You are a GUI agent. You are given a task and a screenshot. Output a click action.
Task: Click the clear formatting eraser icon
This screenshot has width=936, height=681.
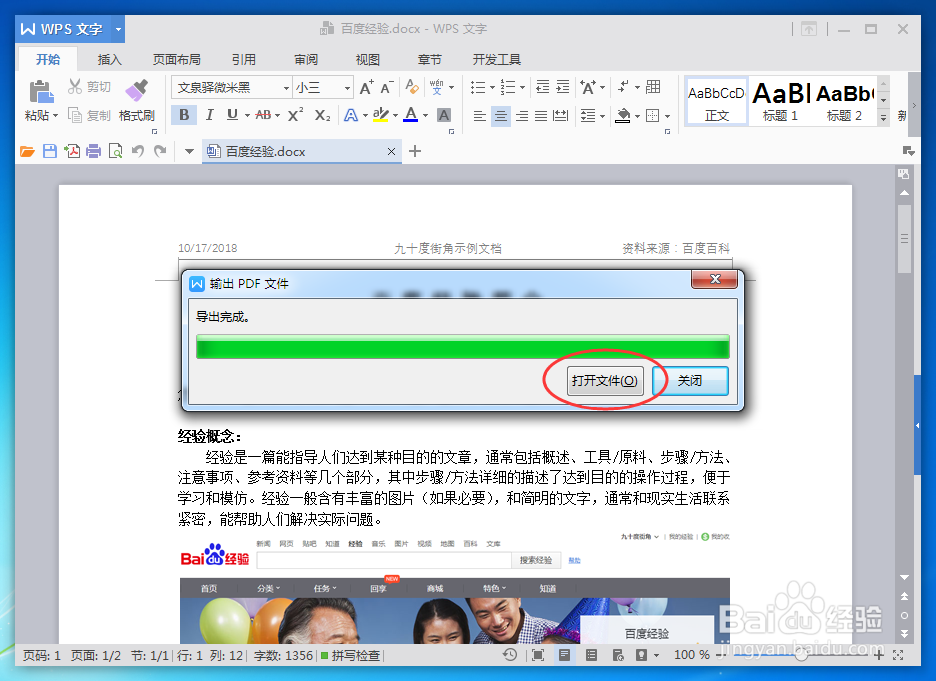tap(412, 87)
